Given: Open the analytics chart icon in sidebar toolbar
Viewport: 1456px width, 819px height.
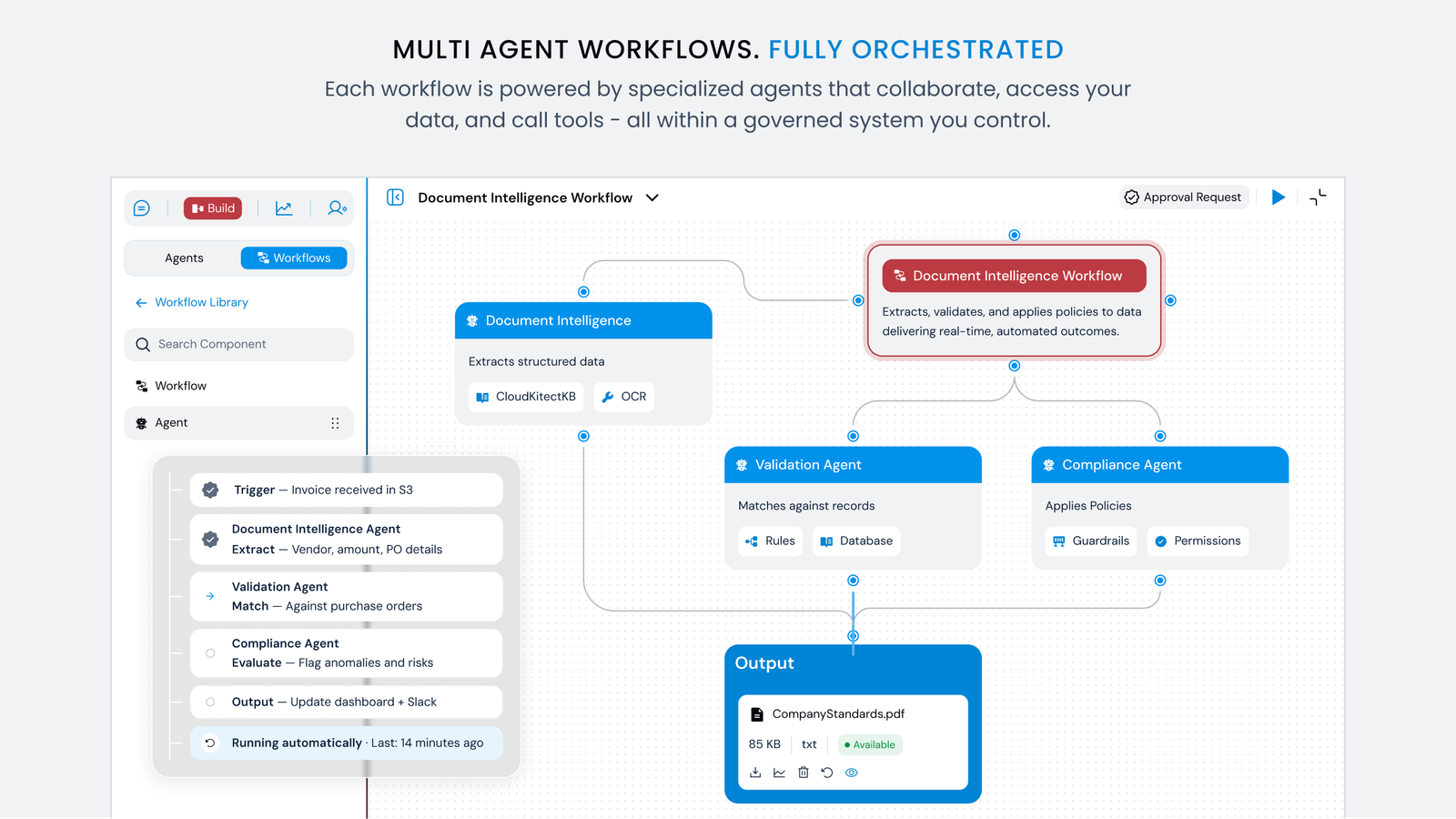Looking at the screenshot, I should (284, 208).
